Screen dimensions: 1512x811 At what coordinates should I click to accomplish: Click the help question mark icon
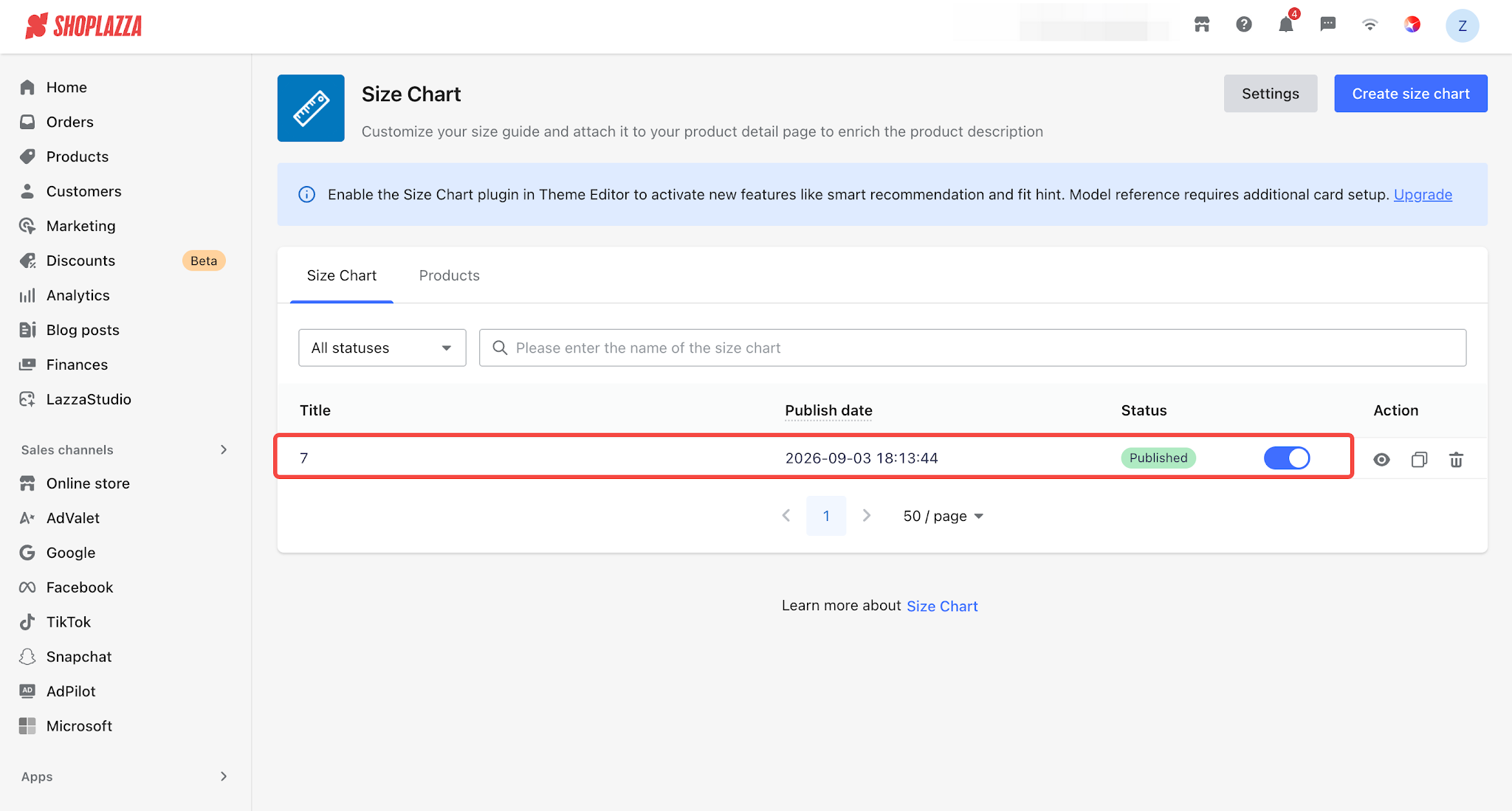pos(1244,25)
